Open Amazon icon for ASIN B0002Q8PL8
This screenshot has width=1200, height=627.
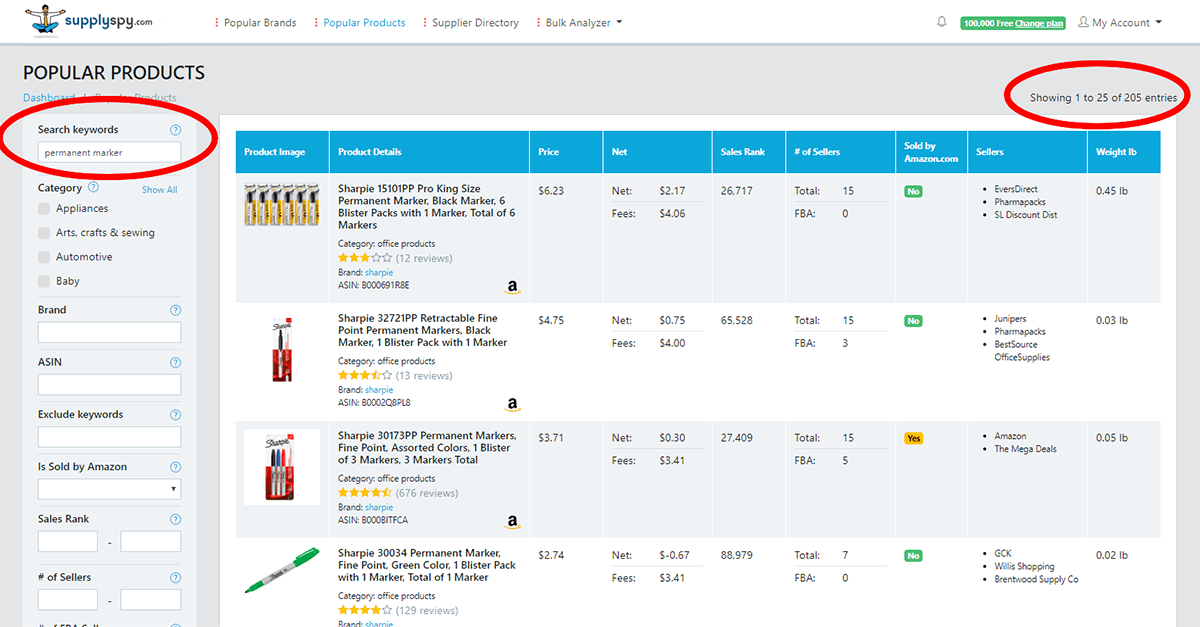click(513, 404)
